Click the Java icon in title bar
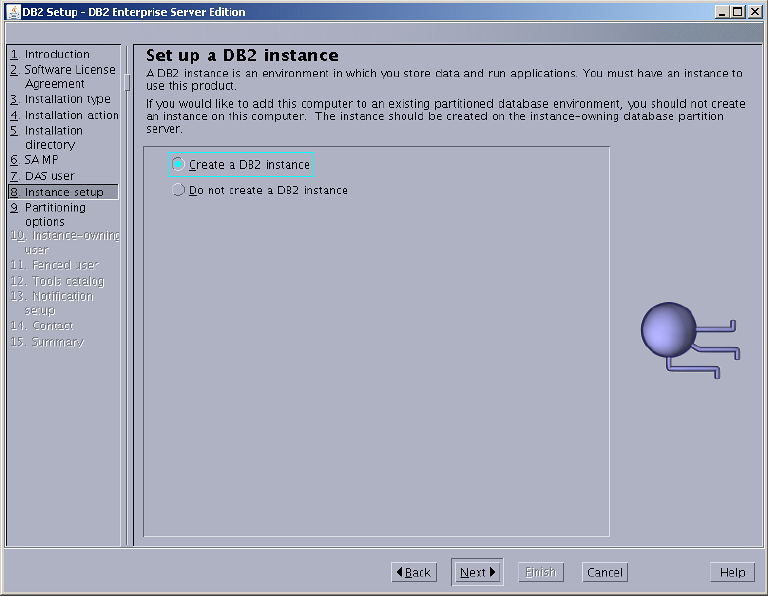The width and height of the screenshot is (768, 596). (x=14, y=12)
